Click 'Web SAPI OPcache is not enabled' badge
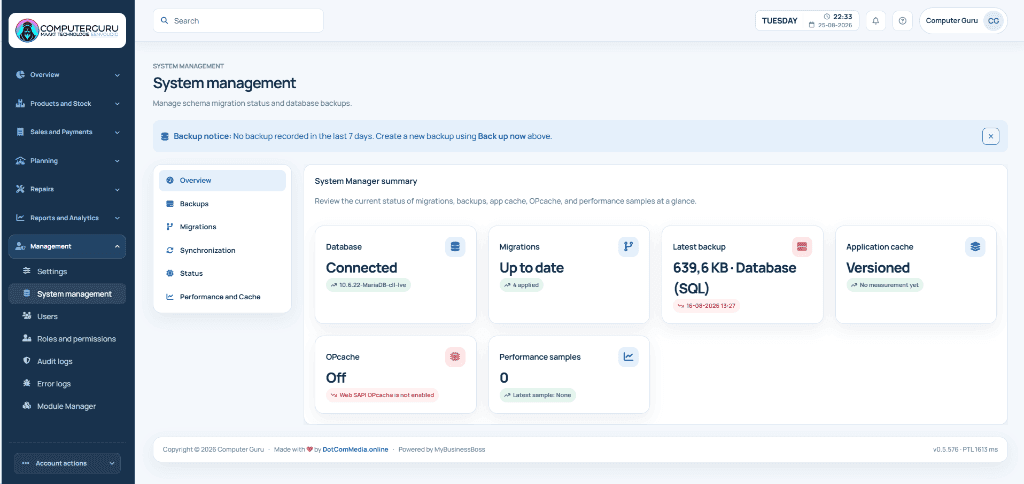The width and height of the screenshot is (1024, 484). point(382,395)
